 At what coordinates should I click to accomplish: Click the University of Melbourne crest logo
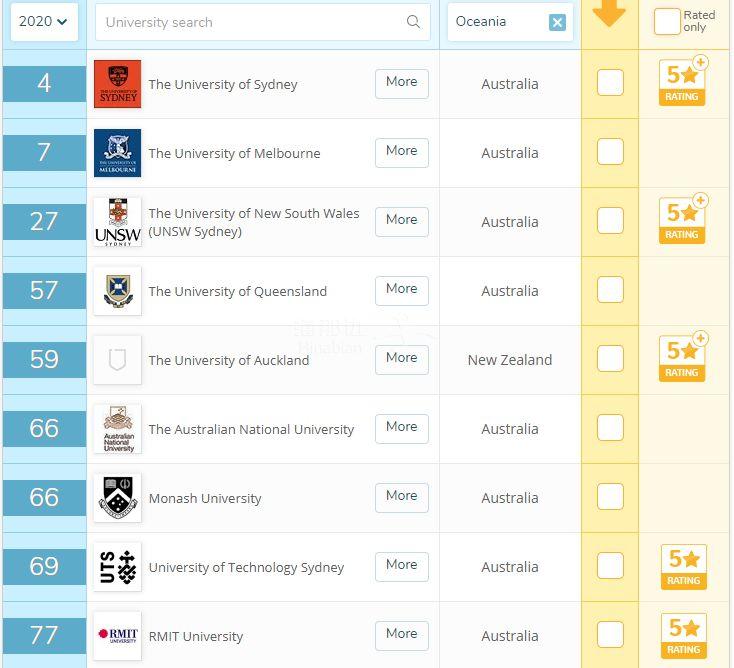point(117,153)
